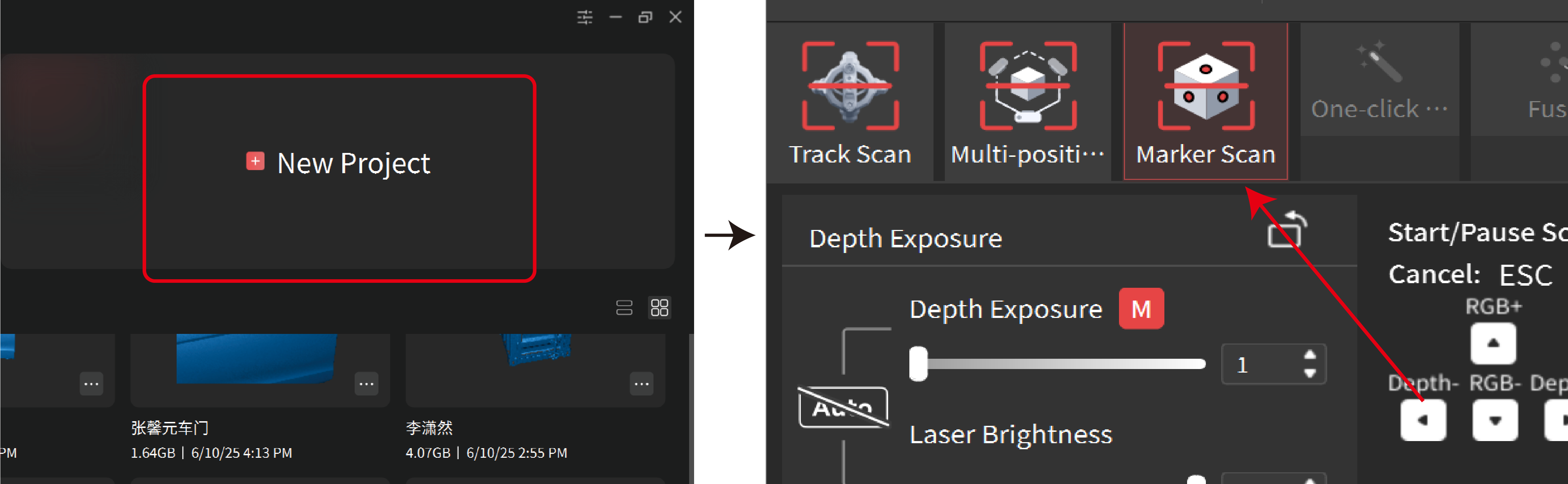1568x484 pixels.
Task: Minimize the project window
Action: (615, 17)
